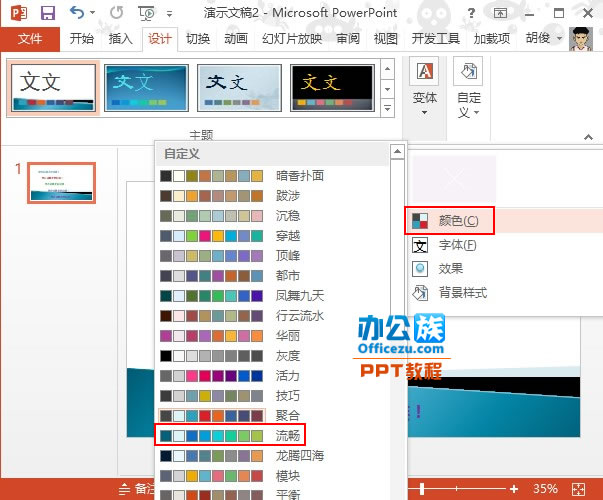Viewport: 603px width, 500px height.
Task: Open the 审阅 ribbon tab
Action: coord(348,39)
